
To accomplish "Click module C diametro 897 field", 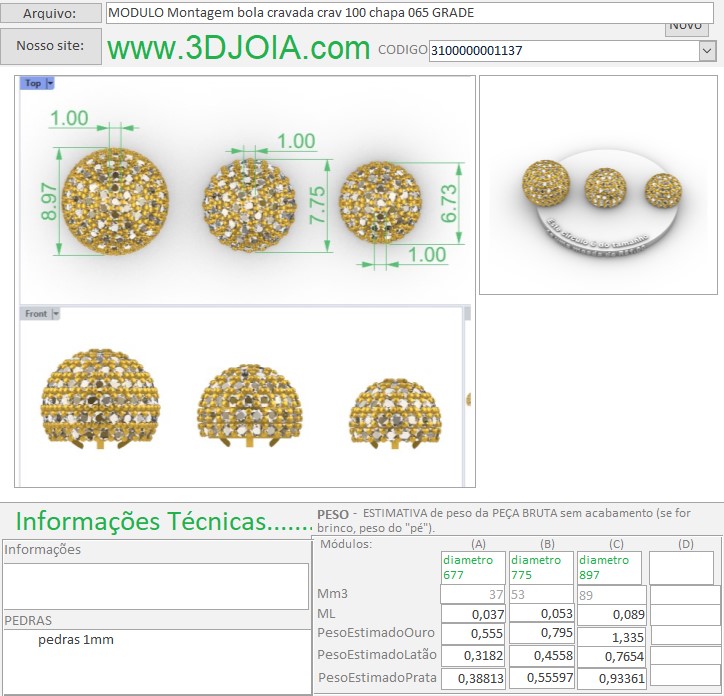I will (x=611, y=568).
